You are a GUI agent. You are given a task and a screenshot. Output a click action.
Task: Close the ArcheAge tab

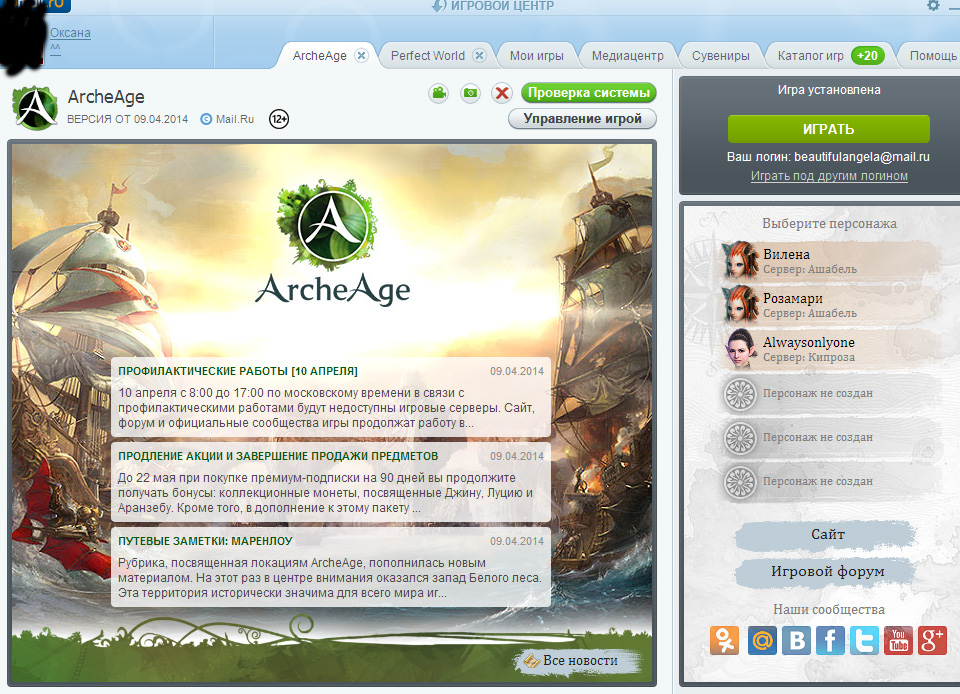point(361,56)
